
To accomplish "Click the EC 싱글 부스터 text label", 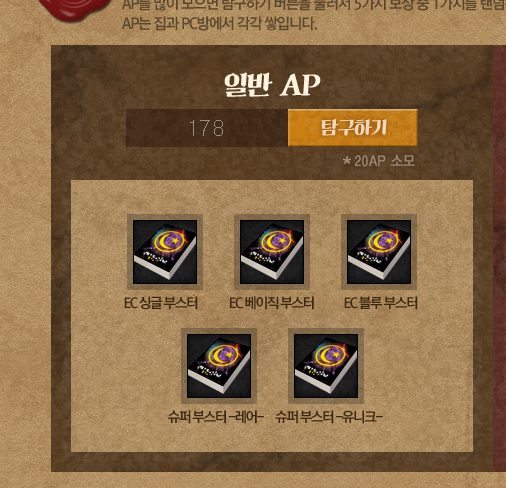I will (161, 303).
